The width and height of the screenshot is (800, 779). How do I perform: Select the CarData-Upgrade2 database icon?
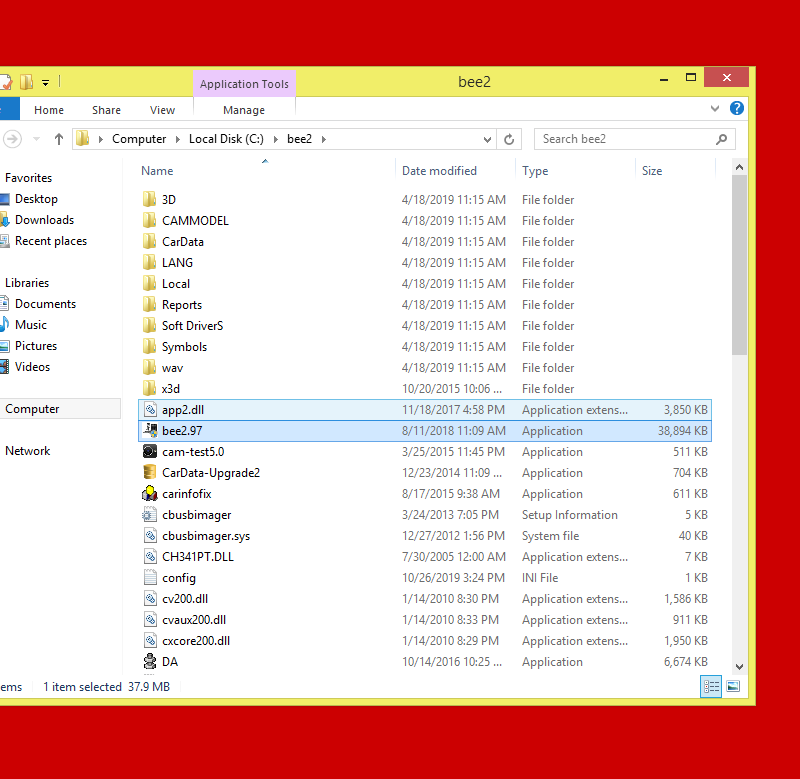pos(150,473)
